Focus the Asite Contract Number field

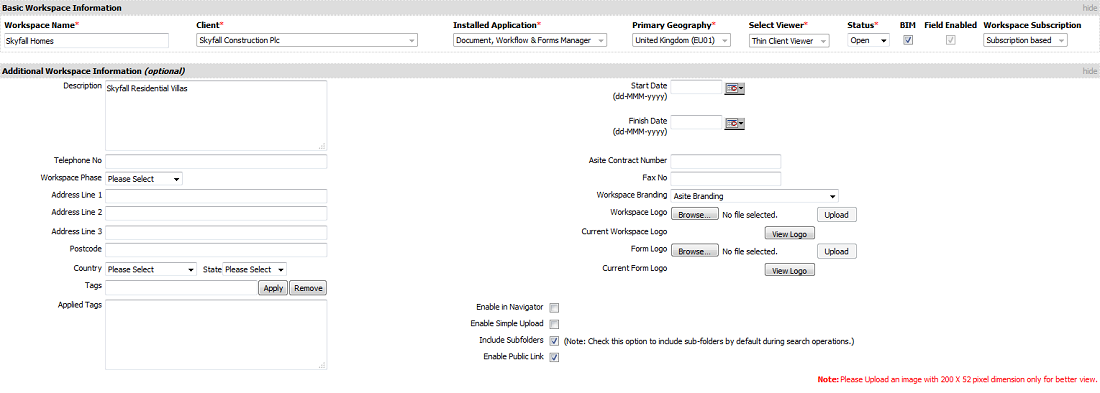[x=725, y=161]
